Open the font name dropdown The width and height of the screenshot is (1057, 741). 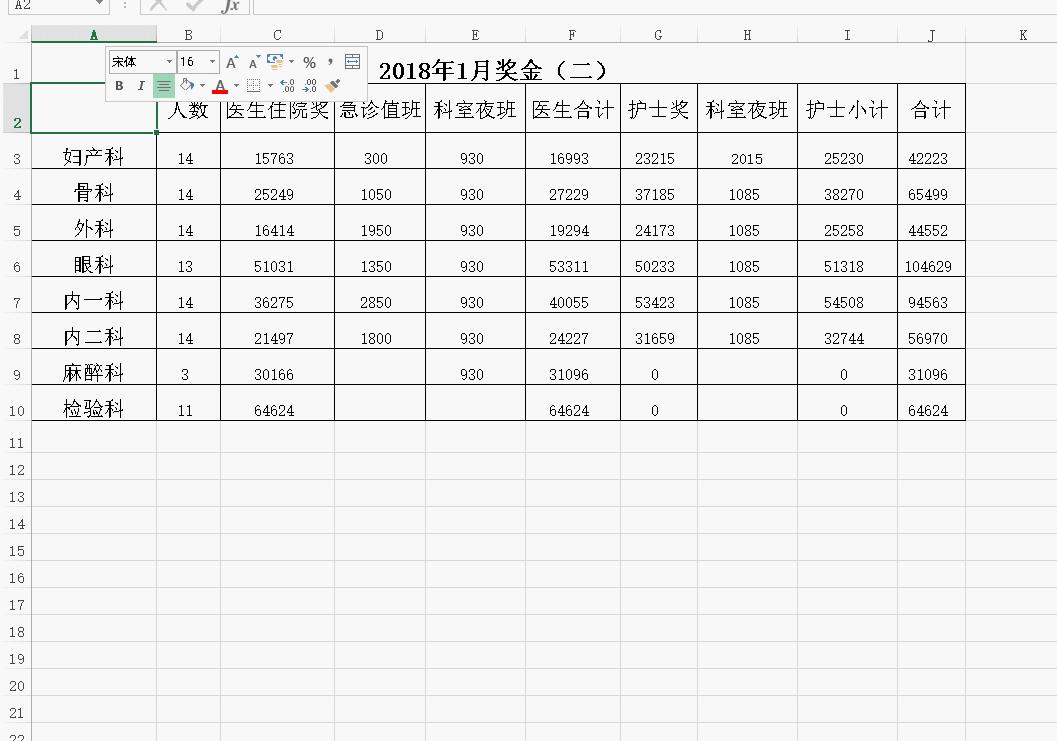(169, 60)
